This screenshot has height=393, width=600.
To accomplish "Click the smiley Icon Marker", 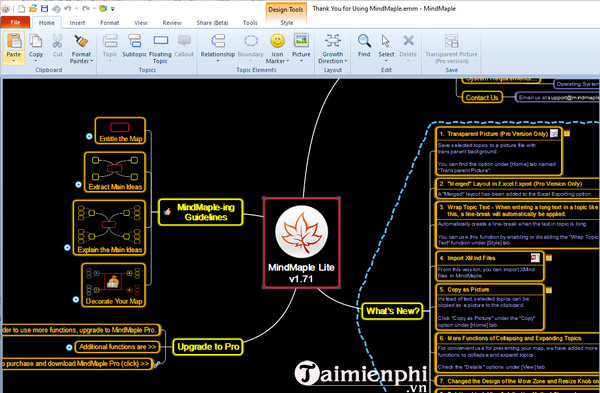I will pyautogui.click(x=277, y=41).
